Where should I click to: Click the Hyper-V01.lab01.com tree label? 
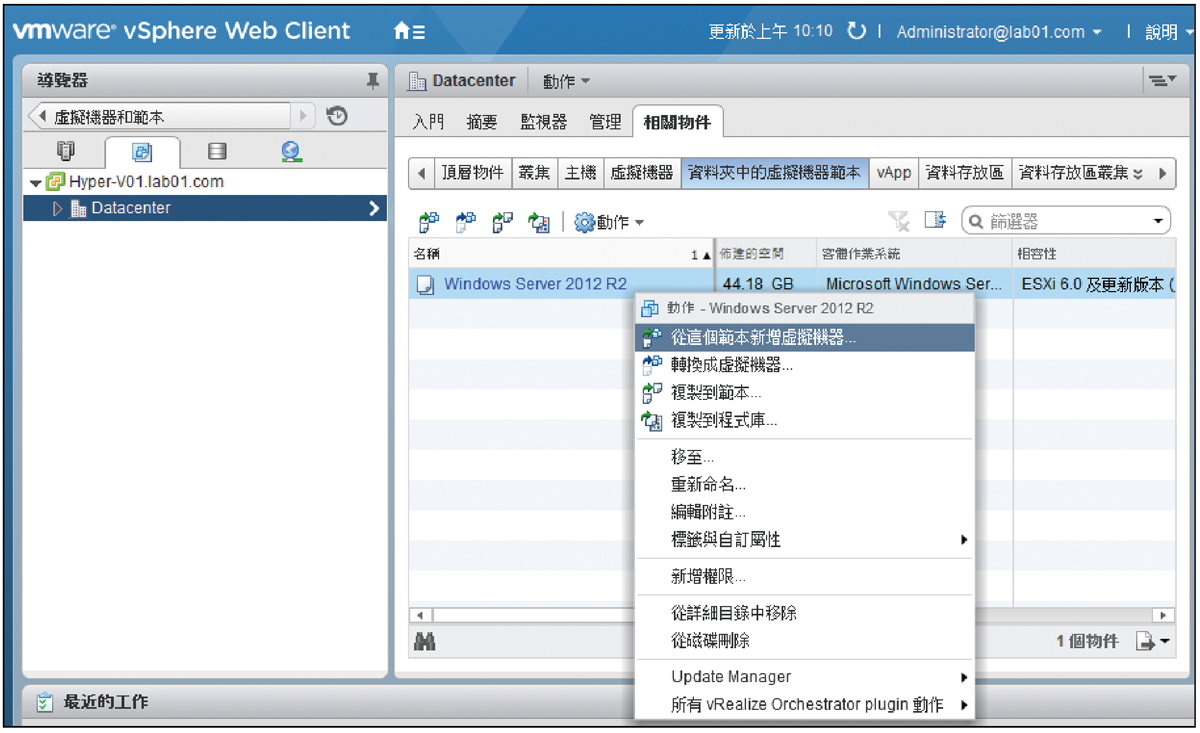tap(147, 182)
